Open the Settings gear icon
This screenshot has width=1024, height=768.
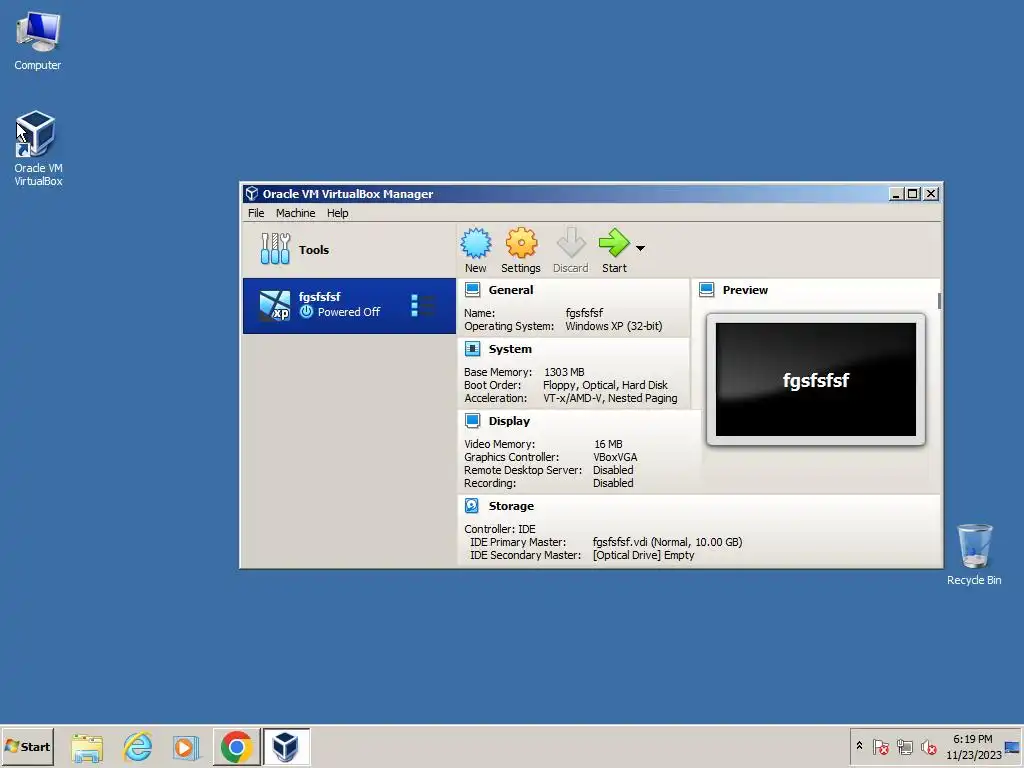pyautogui.click(x=520, y=243)
